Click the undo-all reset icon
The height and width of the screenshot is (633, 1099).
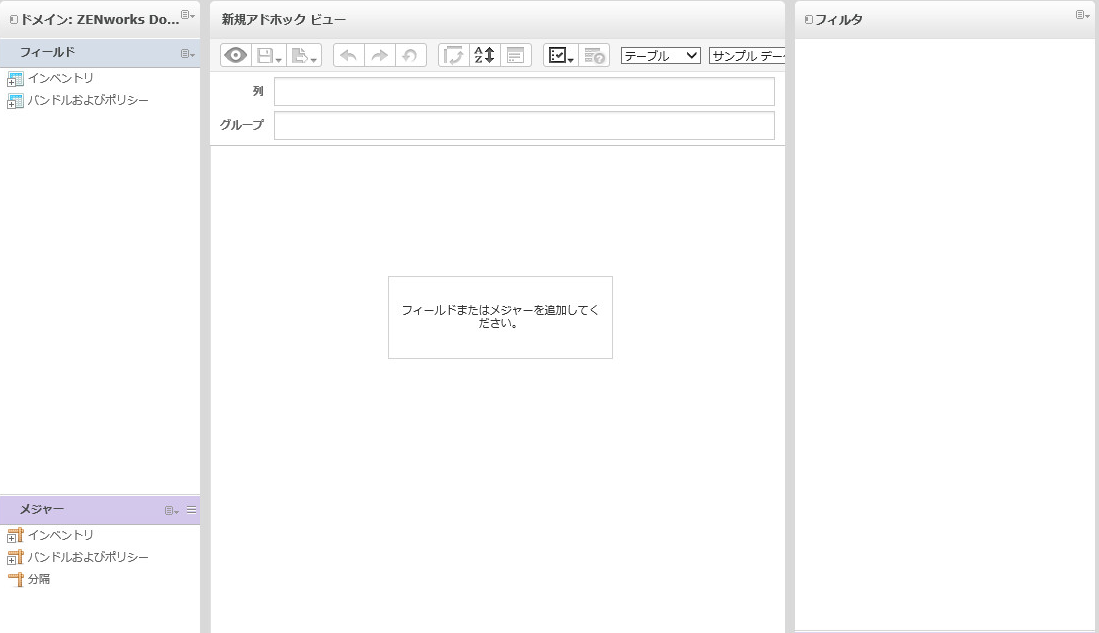tap(410, 55)
